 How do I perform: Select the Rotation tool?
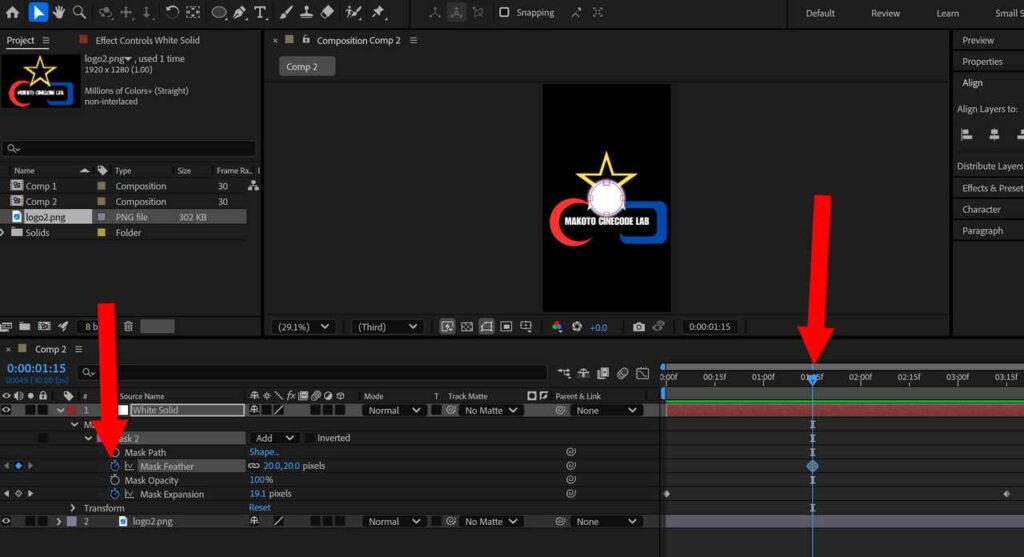tap(172, 12)
